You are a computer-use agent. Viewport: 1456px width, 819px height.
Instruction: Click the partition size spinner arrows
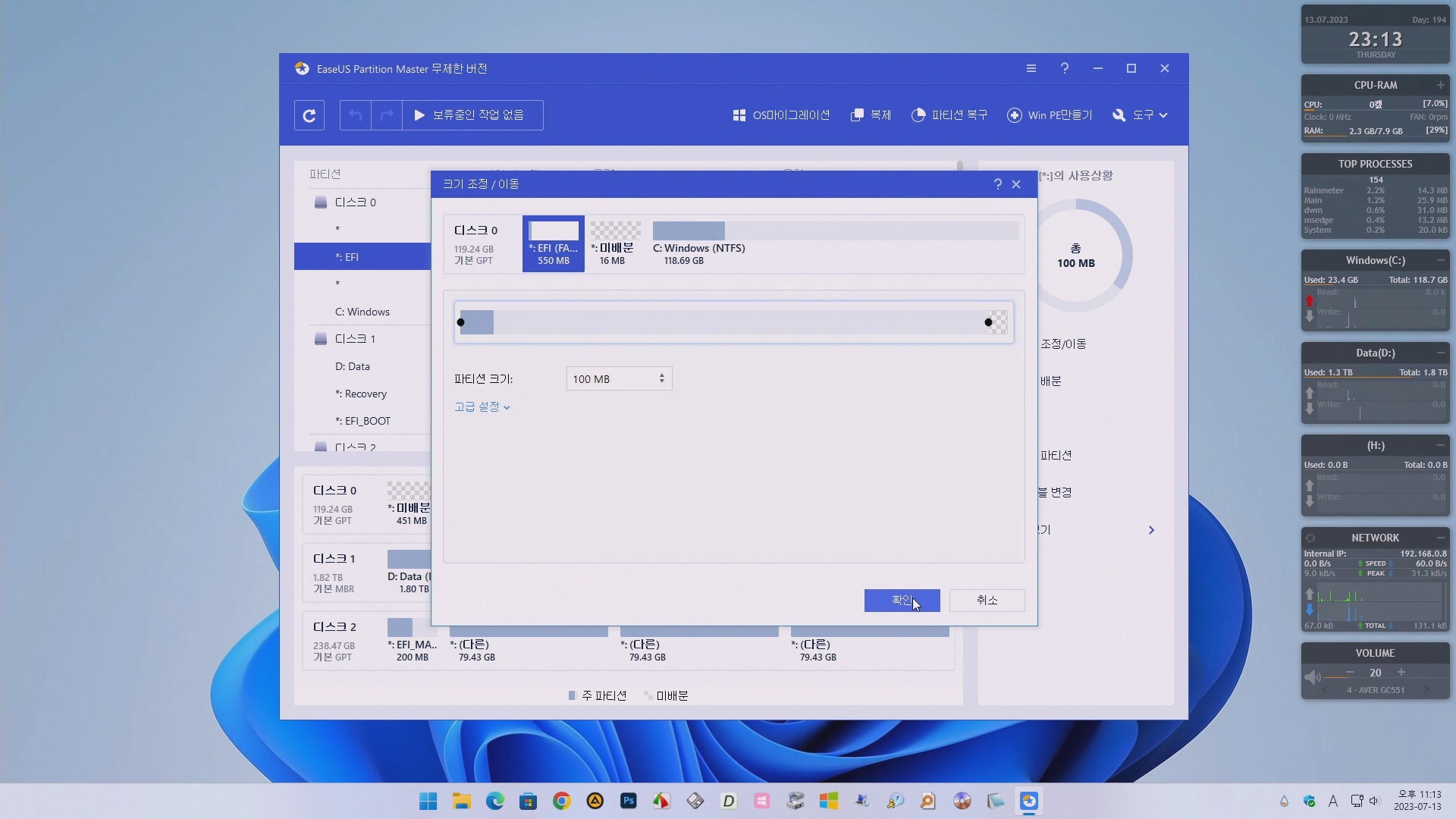pos(662,378)
